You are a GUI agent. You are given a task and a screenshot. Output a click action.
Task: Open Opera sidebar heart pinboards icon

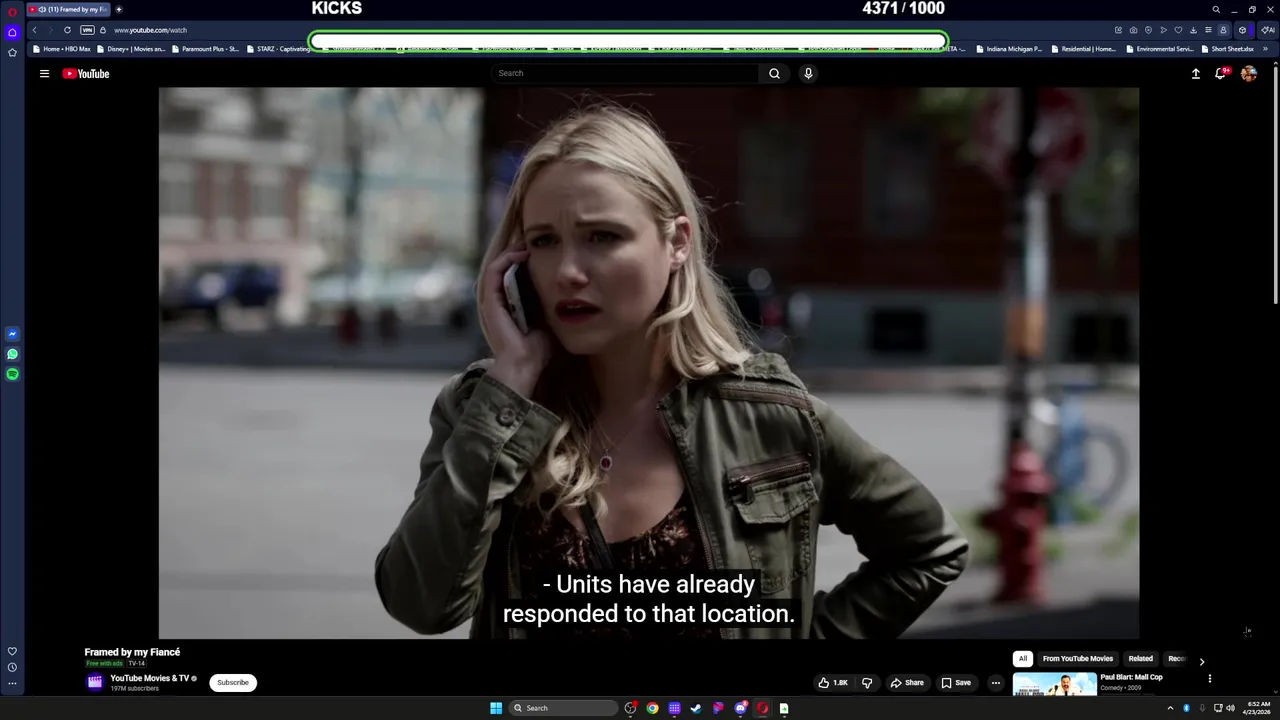coord(12,651)
